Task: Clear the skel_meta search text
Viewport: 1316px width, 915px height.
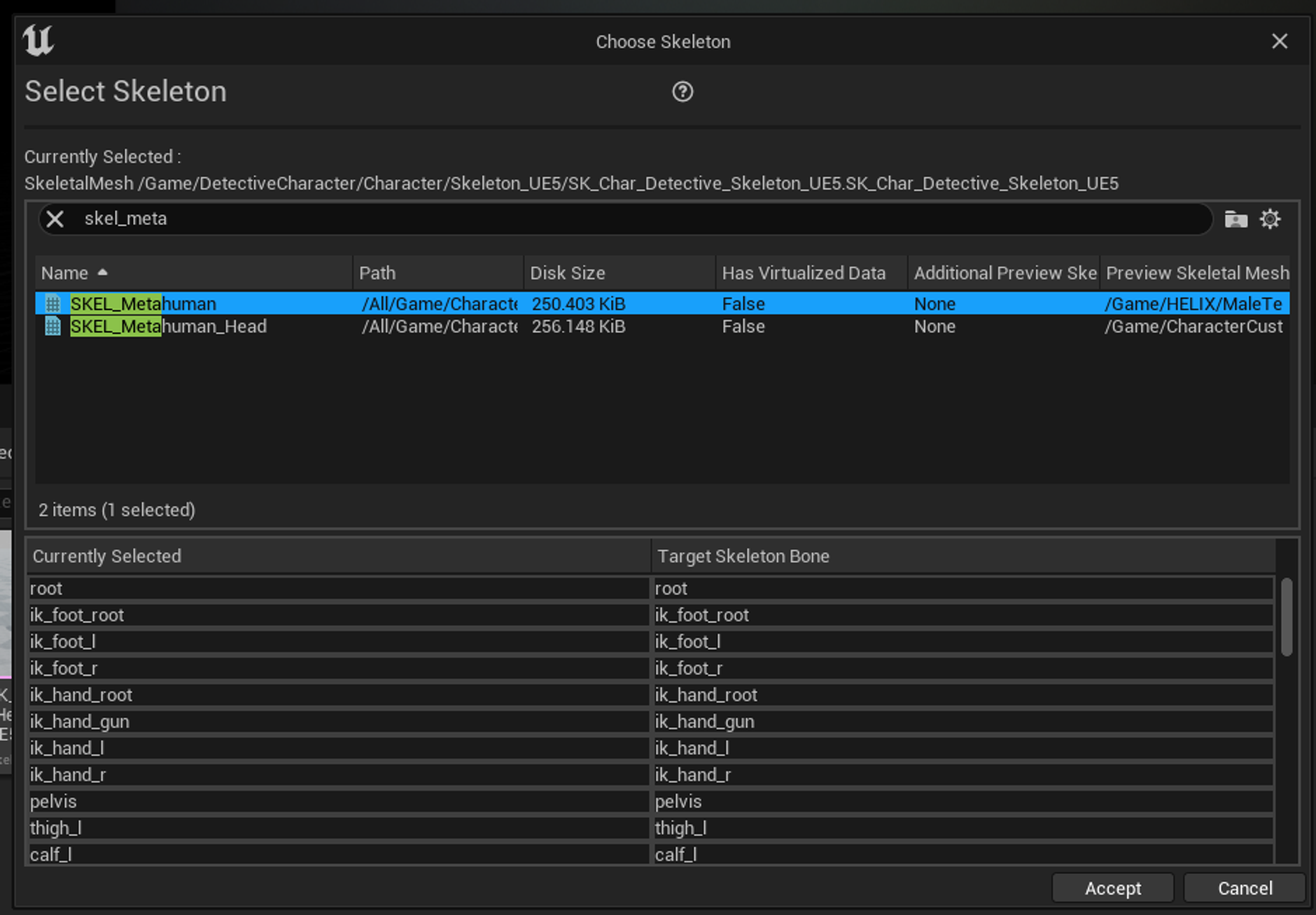Action: [55, 219]
